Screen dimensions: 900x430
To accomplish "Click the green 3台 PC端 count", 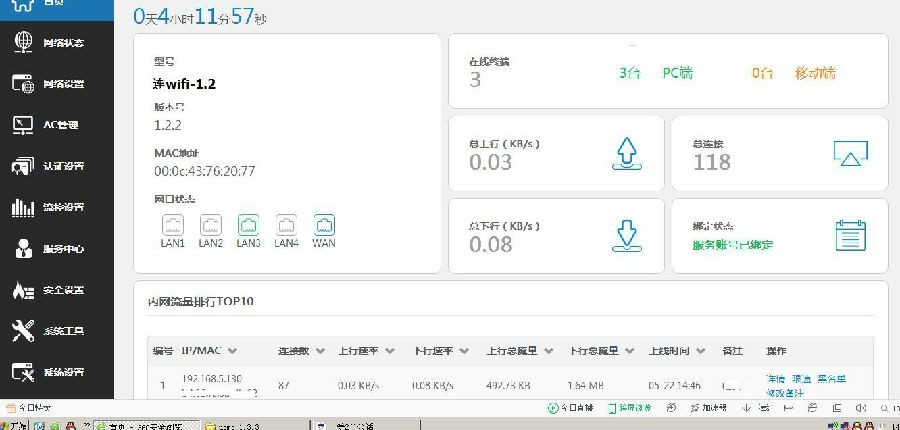I will [x=656, y=73].
